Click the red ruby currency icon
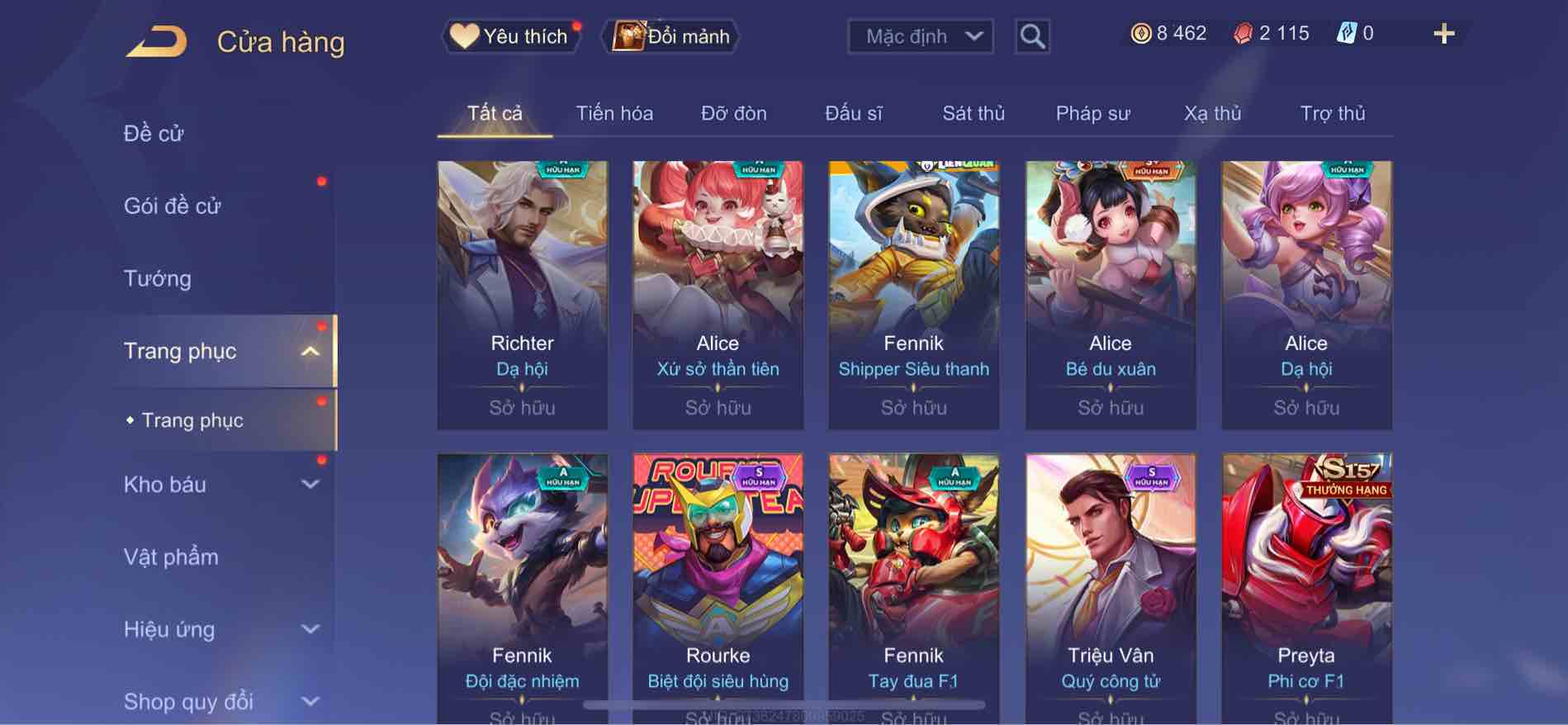This screenshot has height=725, width=1568. 1243,34
